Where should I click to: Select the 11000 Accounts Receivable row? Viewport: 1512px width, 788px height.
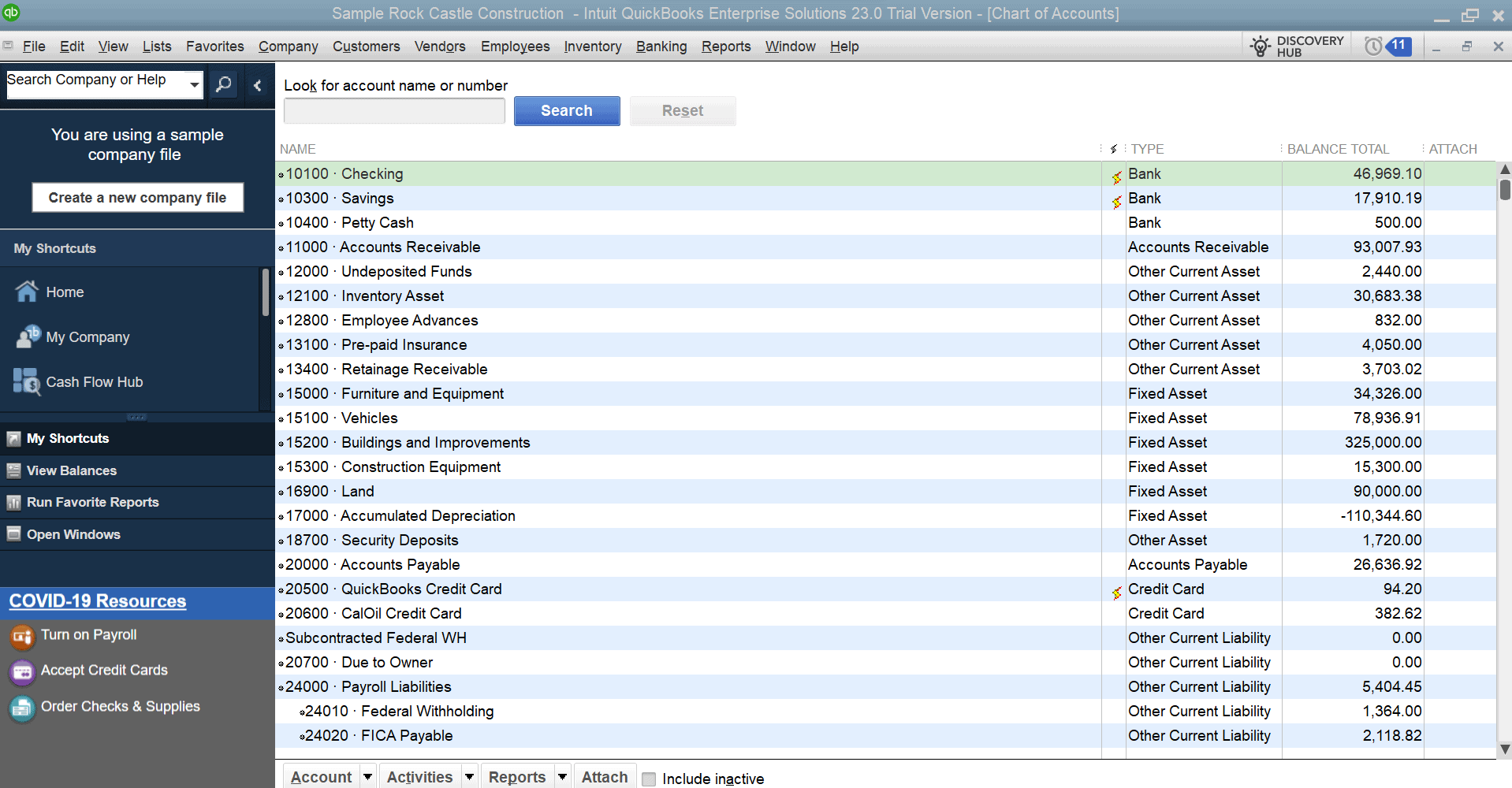click(x=885, y=247)
